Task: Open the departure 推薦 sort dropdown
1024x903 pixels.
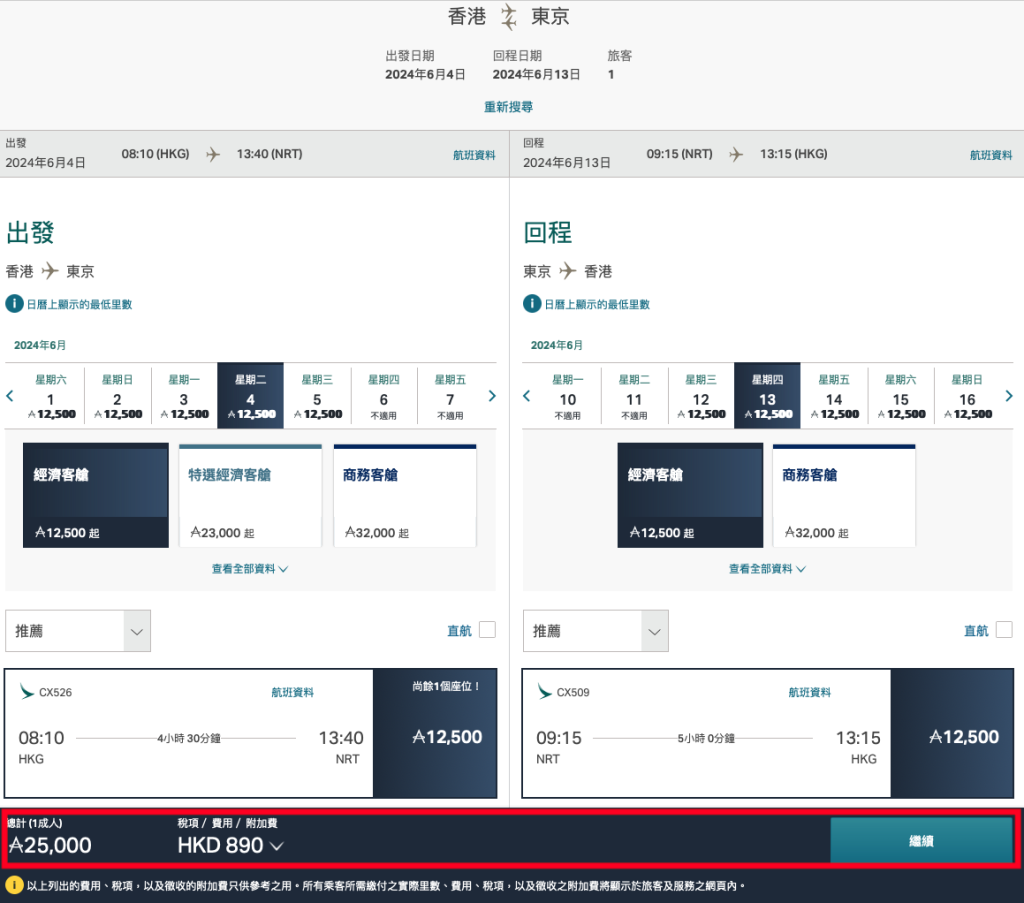Action: [x=78, y=631]
